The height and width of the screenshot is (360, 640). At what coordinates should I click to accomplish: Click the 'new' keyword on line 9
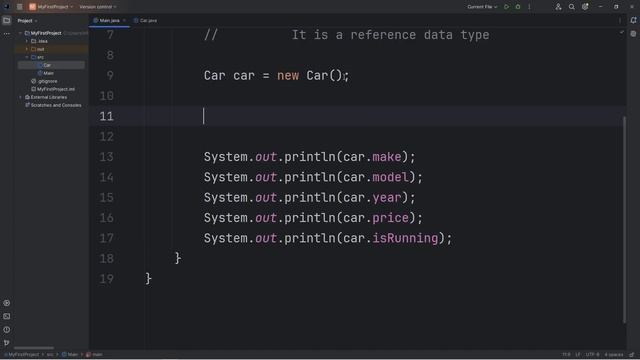(x=288, y=76)
